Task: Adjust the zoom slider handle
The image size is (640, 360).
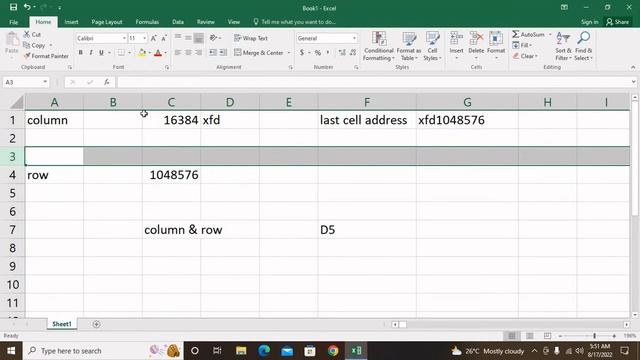Action: [x=594, y=336]
